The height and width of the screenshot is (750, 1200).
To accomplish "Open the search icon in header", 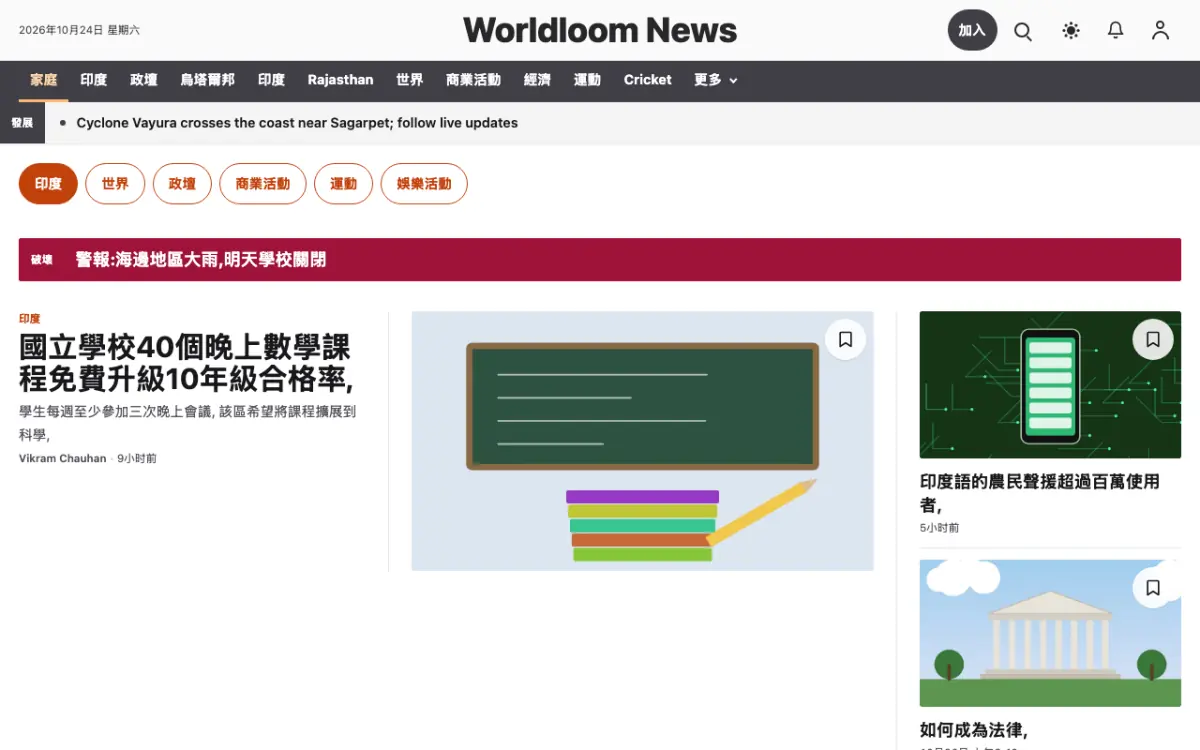I will [x=1023, y=31].
